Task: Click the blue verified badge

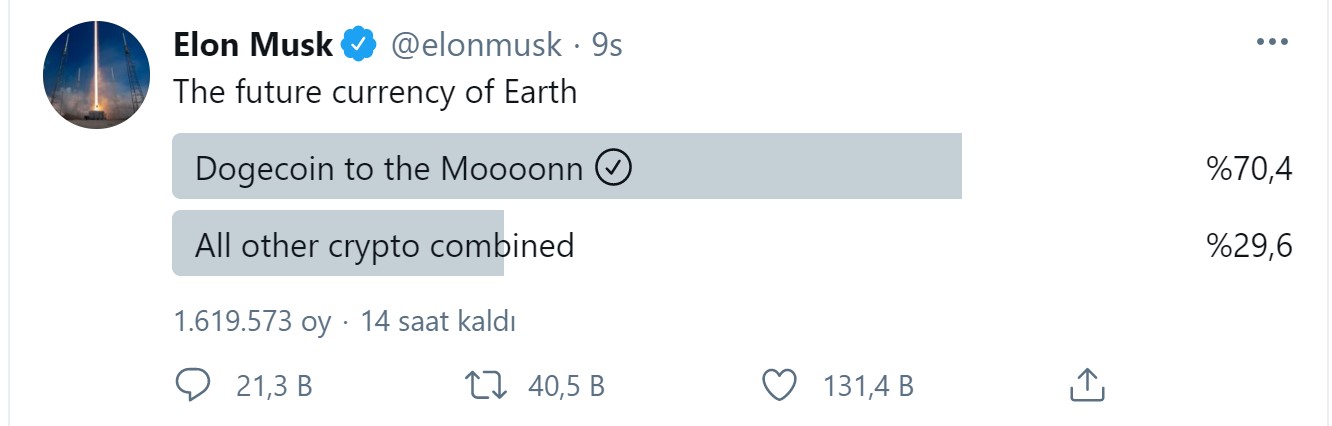Action: (x=359, y=45)
